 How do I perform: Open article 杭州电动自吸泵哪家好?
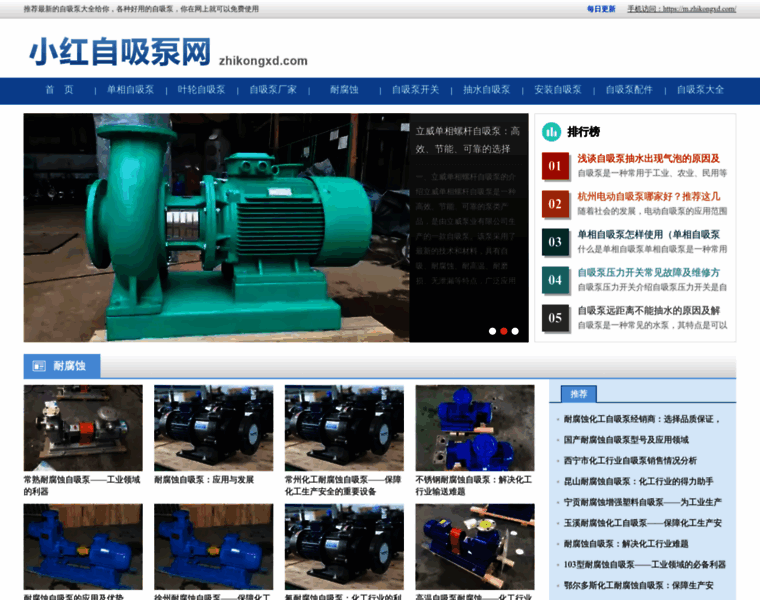click(x=649, y=196)
